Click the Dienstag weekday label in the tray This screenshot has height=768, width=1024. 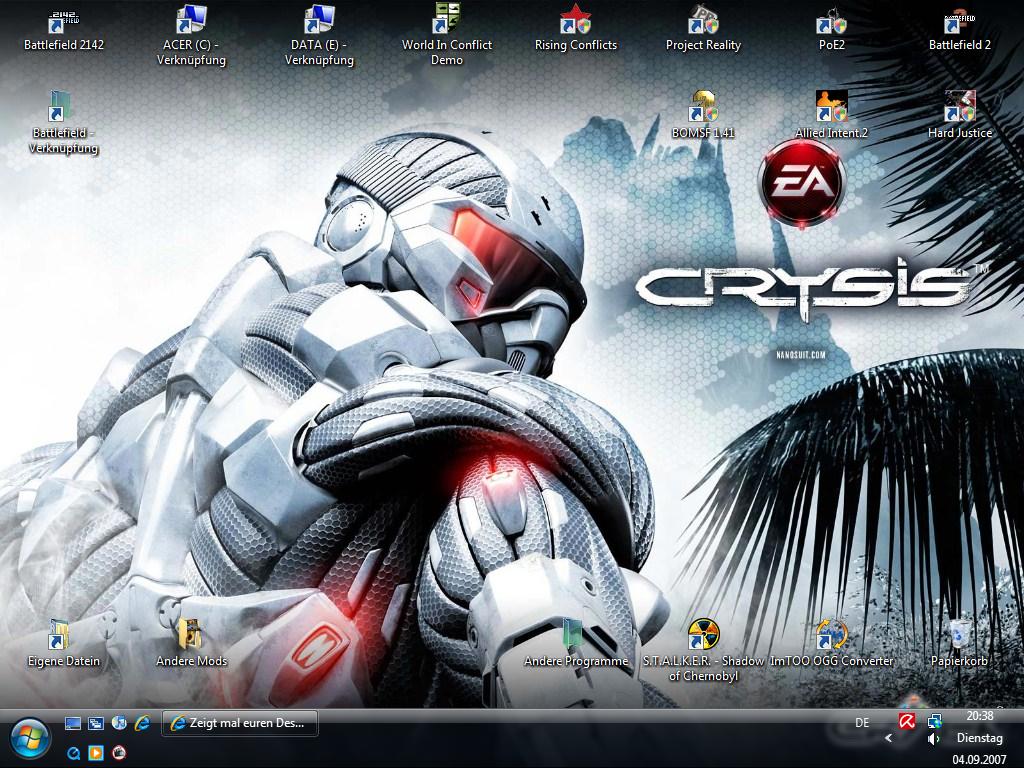point(980,738)
